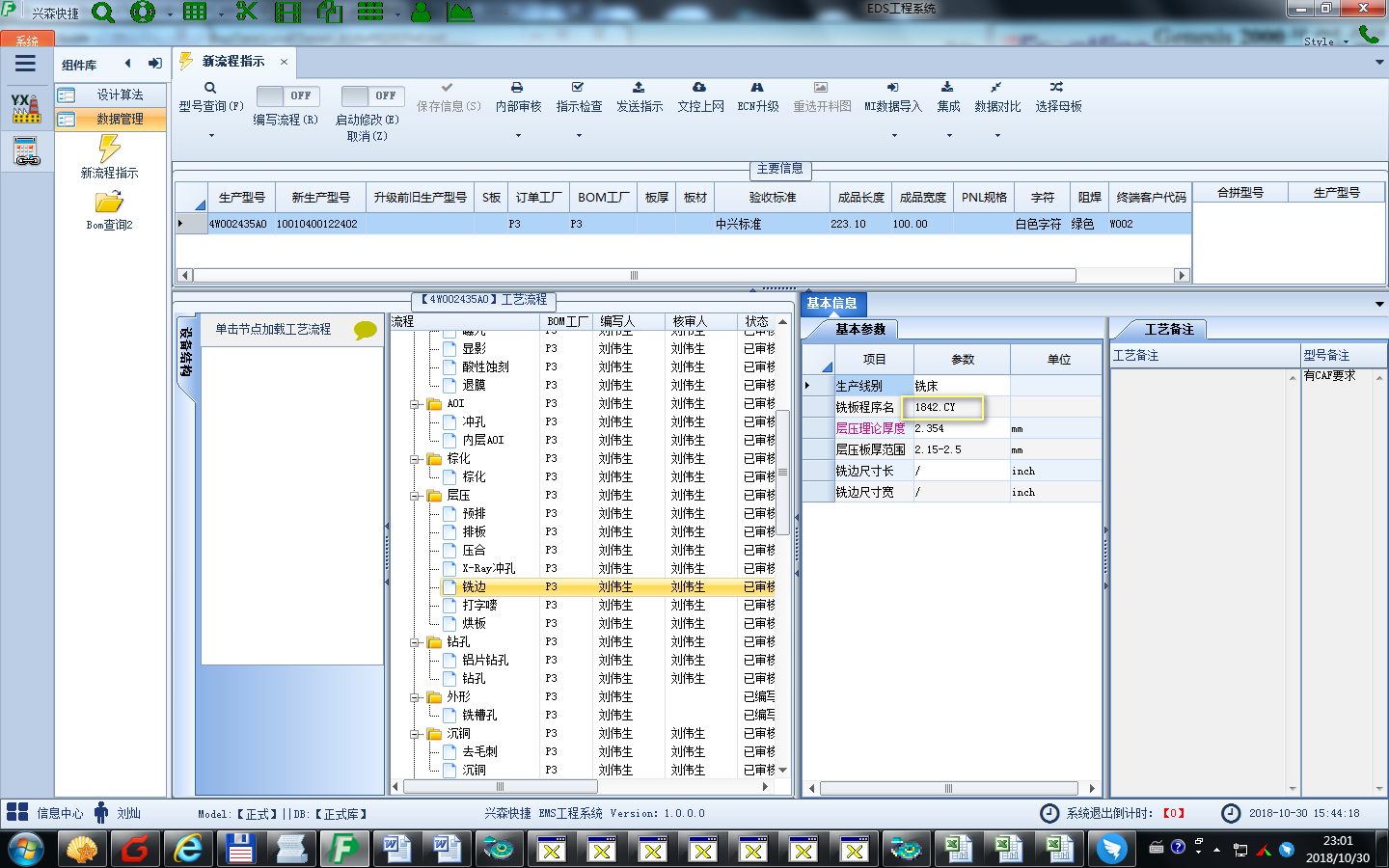Image resolution: width=1389 pixels, height=868 pixels.
Task: Open the 基本参数 tab
Action: (x=859, y=330)
